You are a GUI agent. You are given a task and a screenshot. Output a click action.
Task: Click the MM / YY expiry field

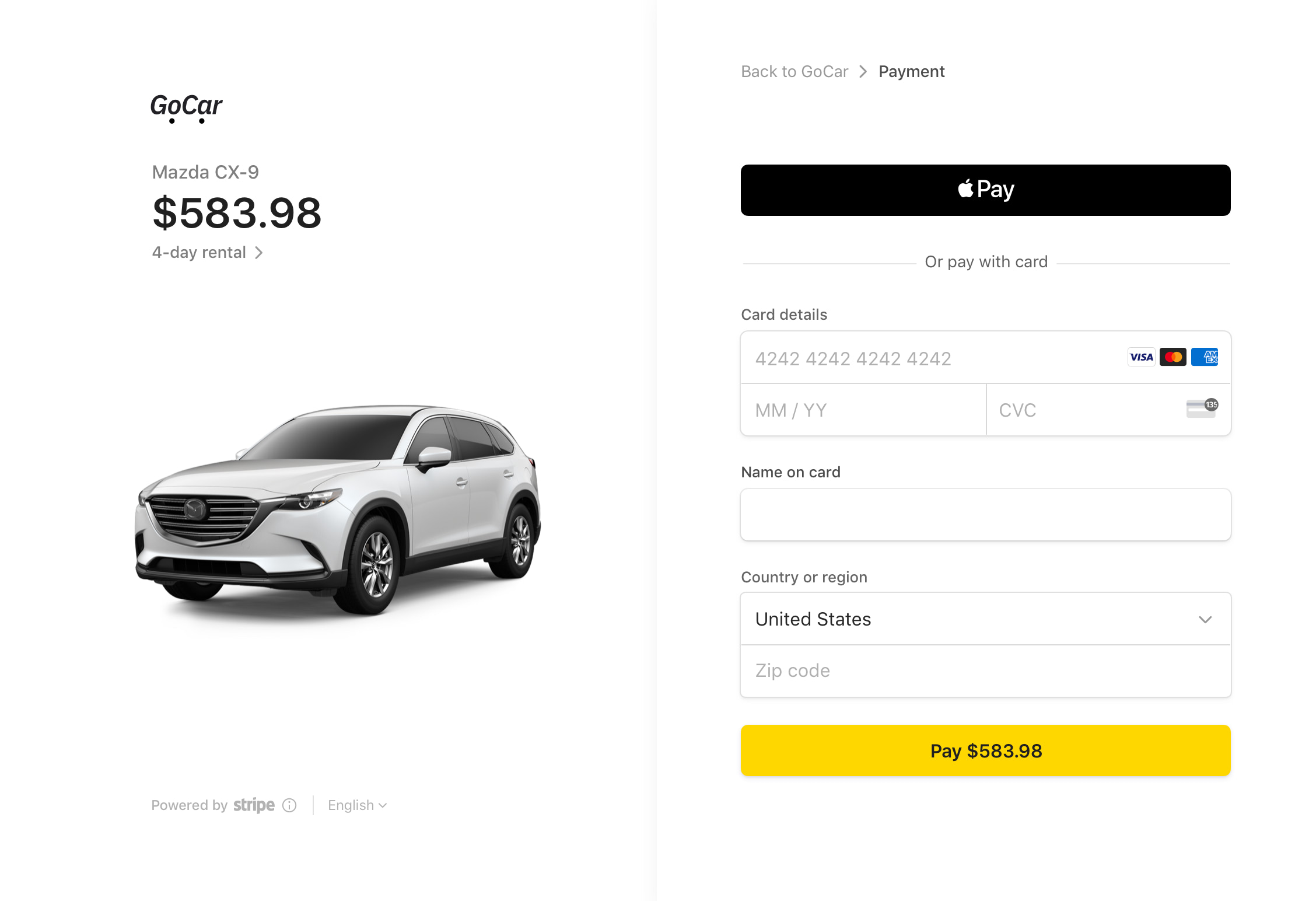[863, 410]
